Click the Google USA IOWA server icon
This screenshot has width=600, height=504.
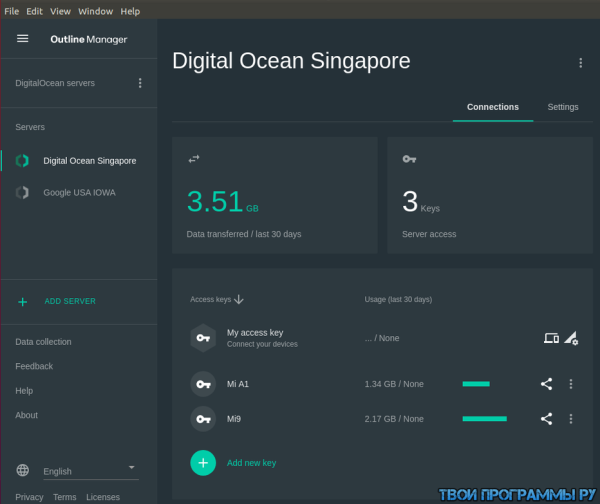point(22,192)
